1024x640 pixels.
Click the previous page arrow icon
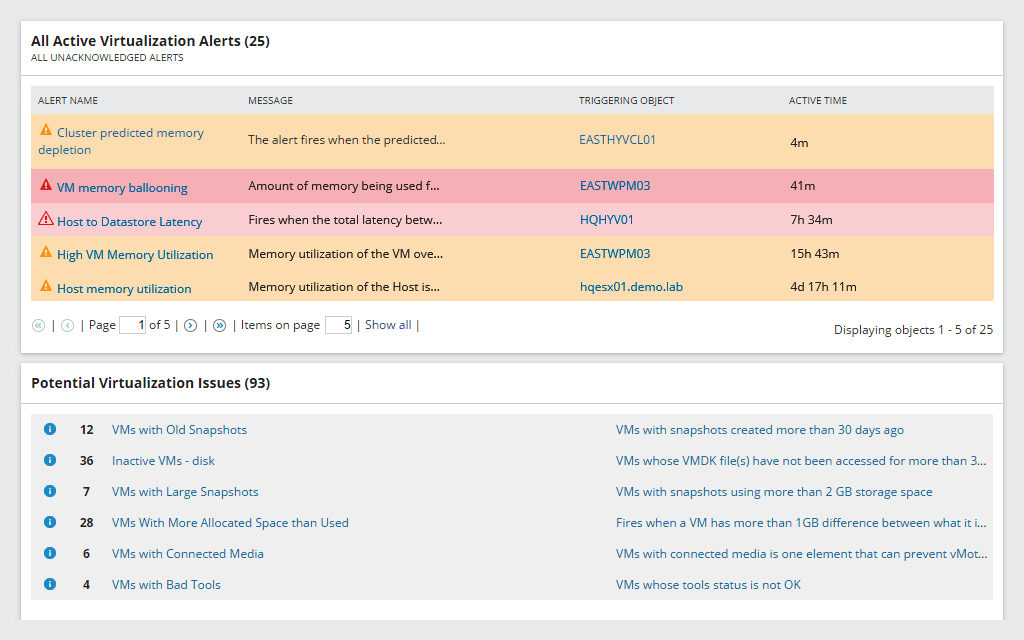(67, 324)
